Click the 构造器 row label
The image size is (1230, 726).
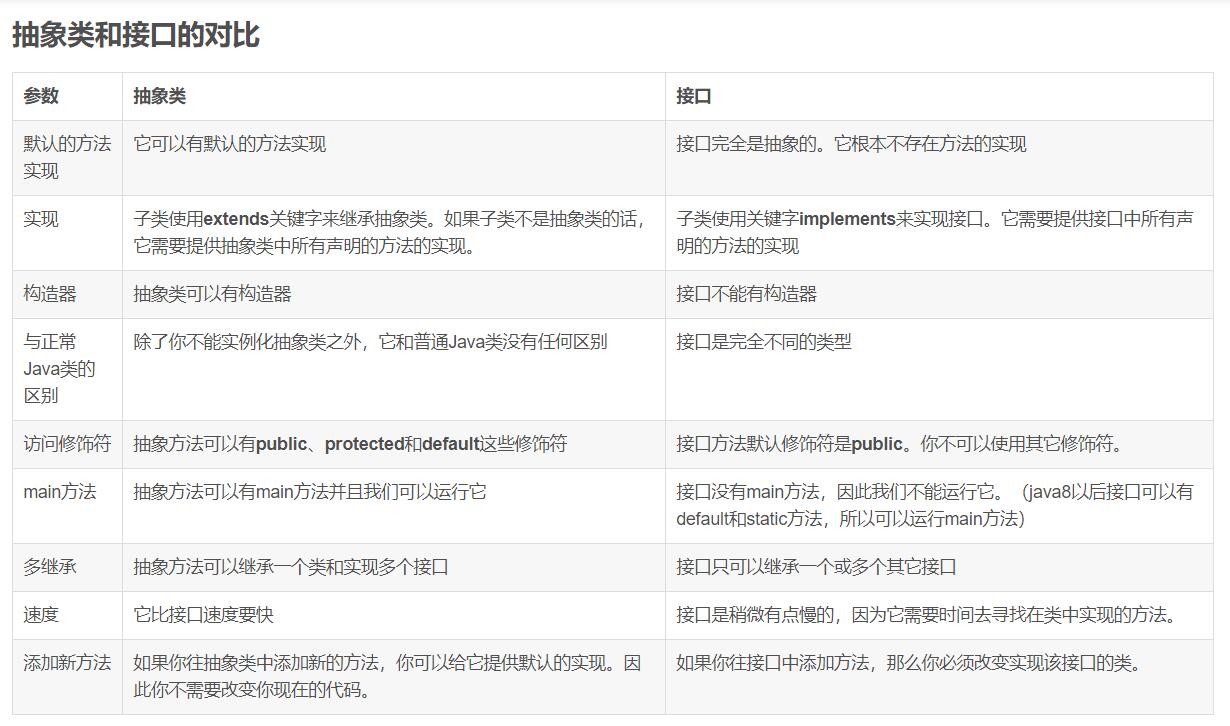pyautogui.click(x=68, y=294)
